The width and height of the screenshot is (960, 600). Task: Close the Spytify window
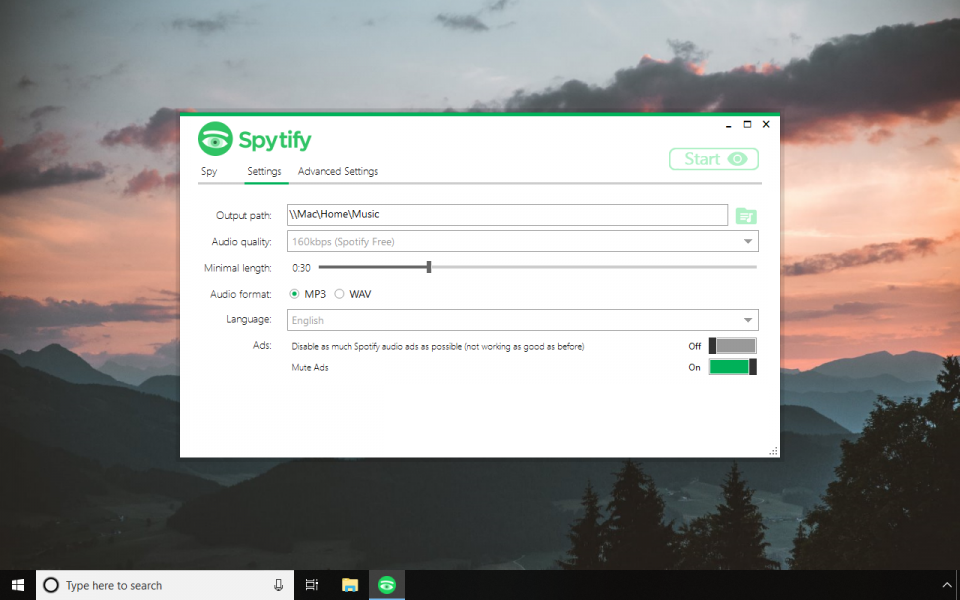coord(766,124)
